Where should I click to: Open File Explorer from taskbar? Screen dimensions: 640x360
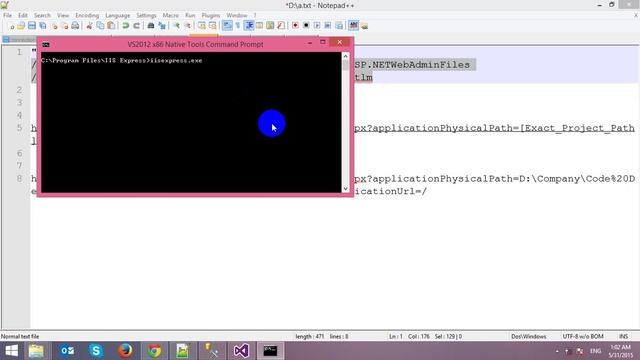coord(36,351)
